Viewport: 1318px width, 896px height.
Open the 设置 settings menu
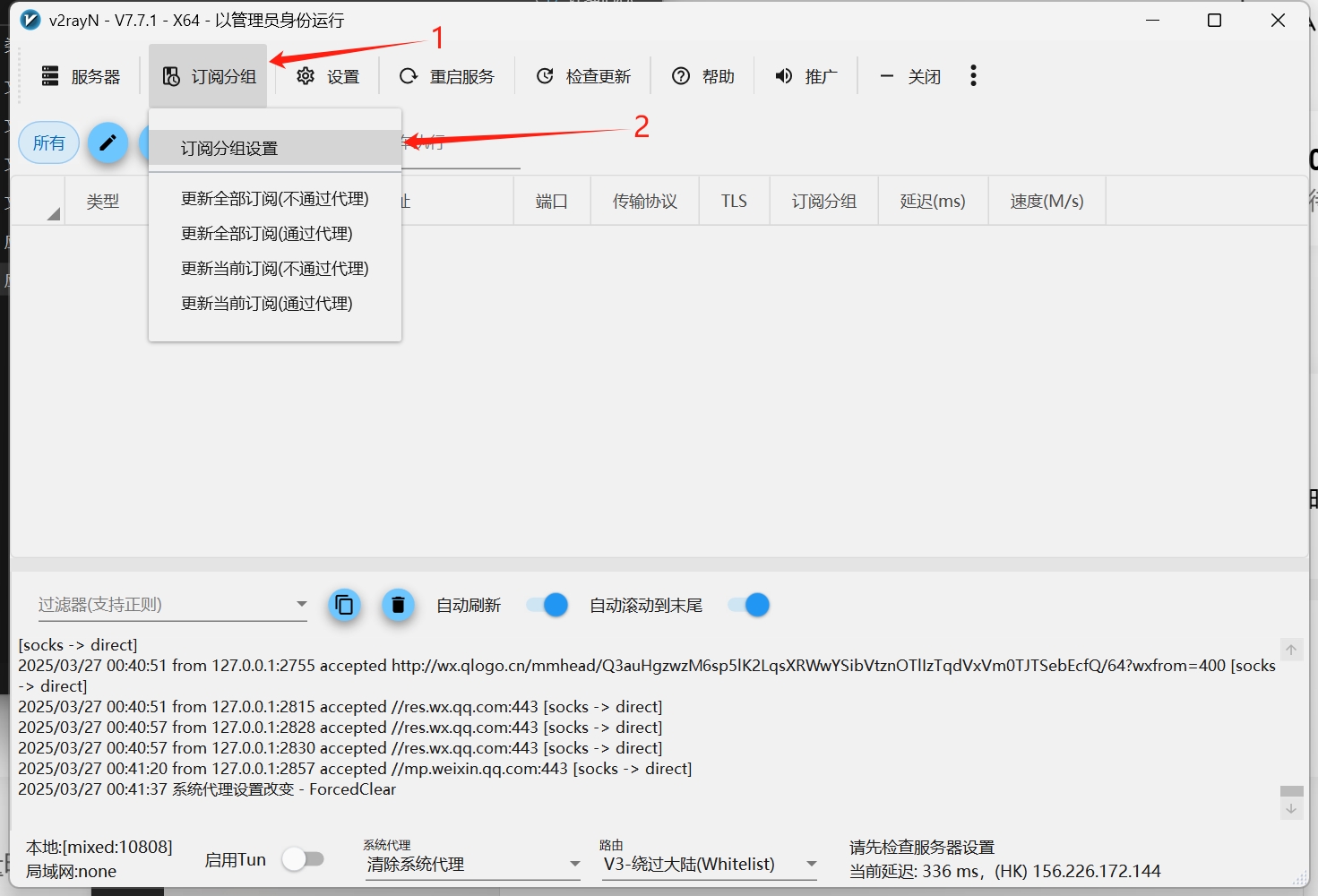tap(328, 76)
